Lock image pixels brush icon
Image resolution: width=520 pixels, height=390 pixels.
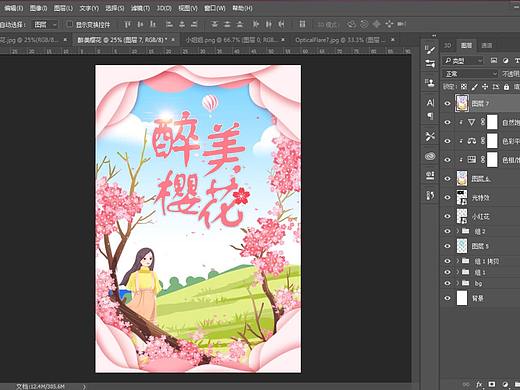pos(474,87)
